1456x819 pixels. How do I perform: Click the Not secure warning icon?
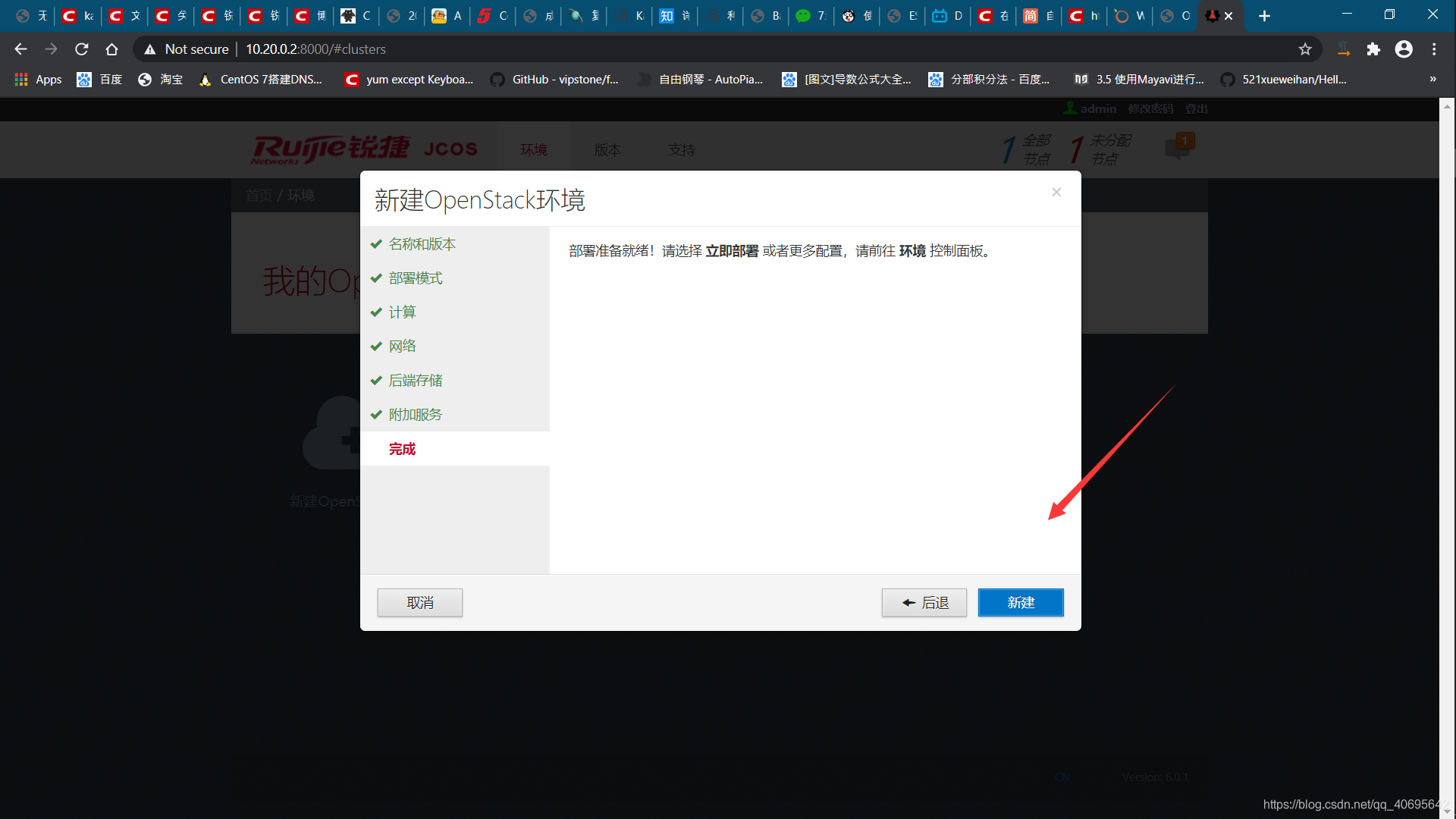(150, 49)
